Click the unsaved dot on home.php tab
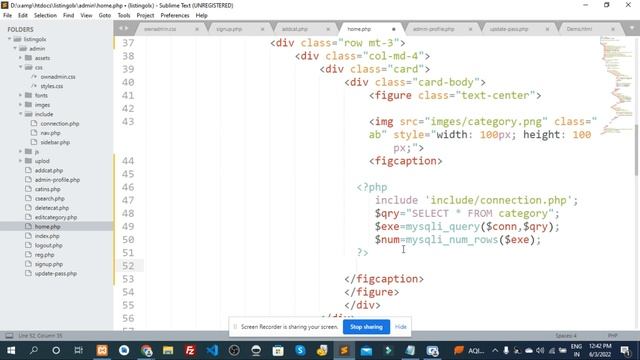The height and width of the screenshot is (360, 640). click(x=393, y=29)
